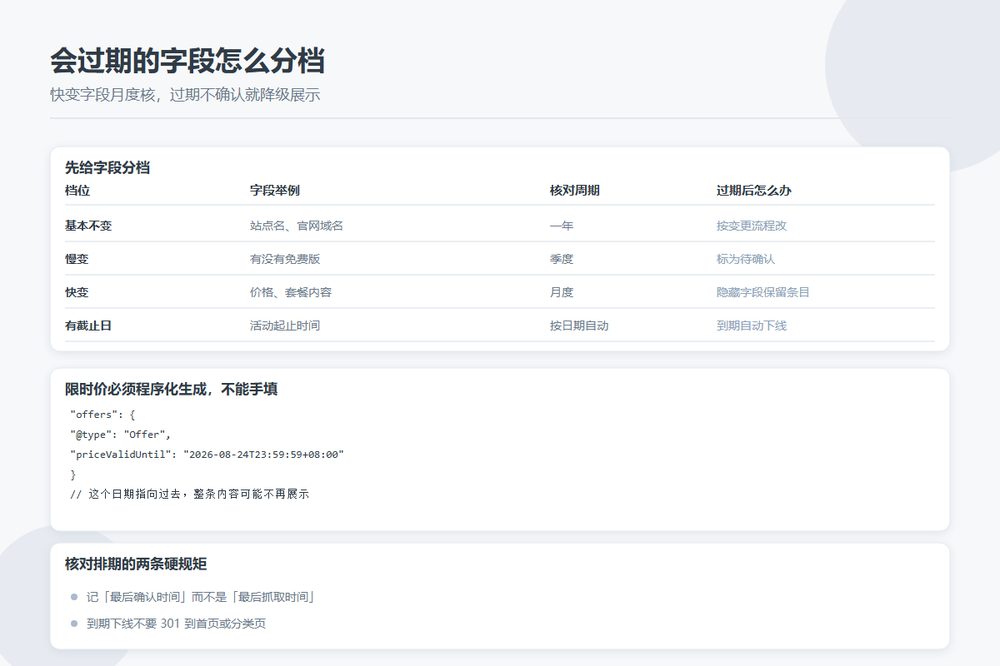Click the cell 按日期自动

point(579,325)
